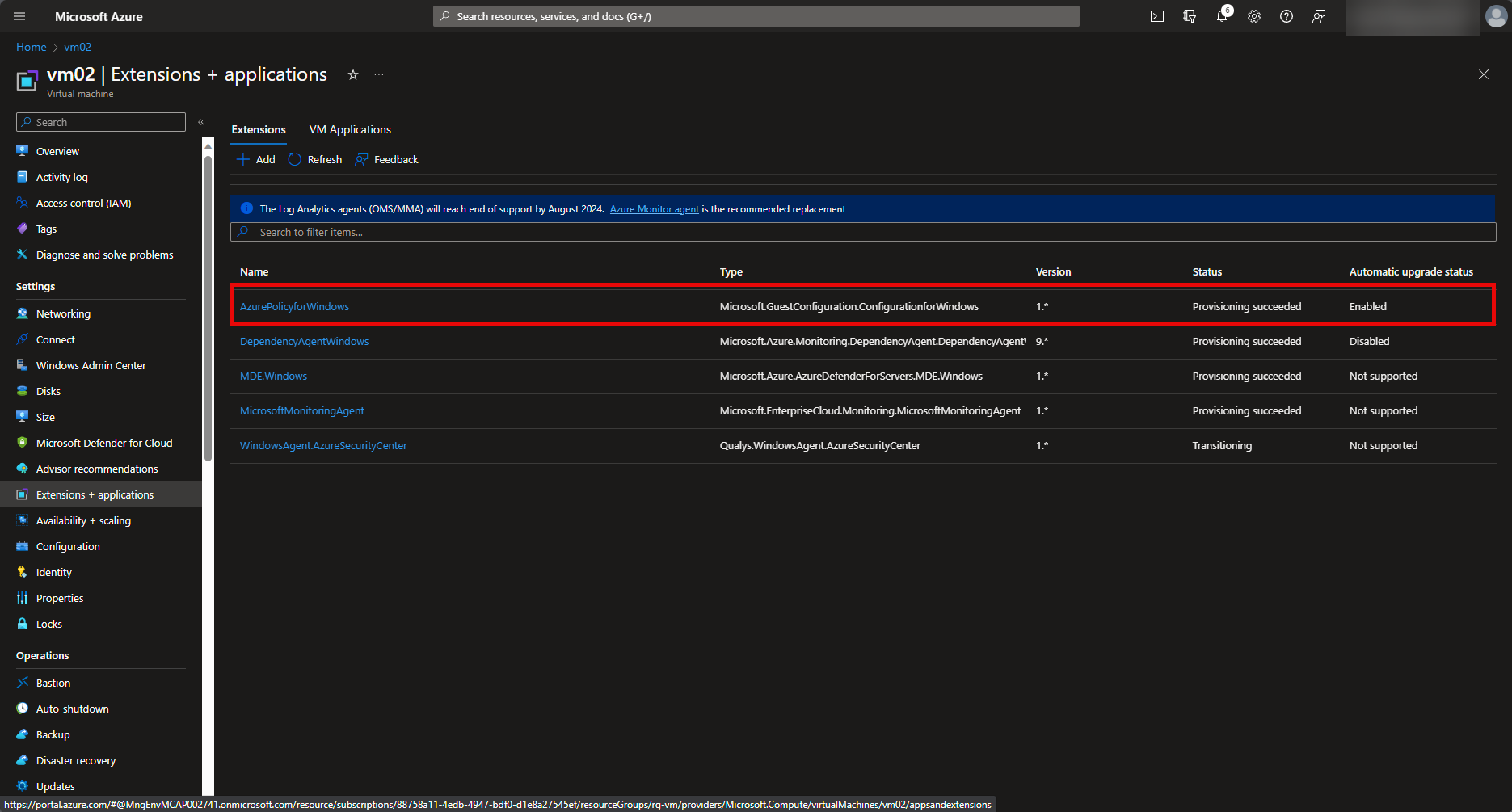
Task: Click the Azure Monitor agent link in banner
Action: click(x=654, y=208)
